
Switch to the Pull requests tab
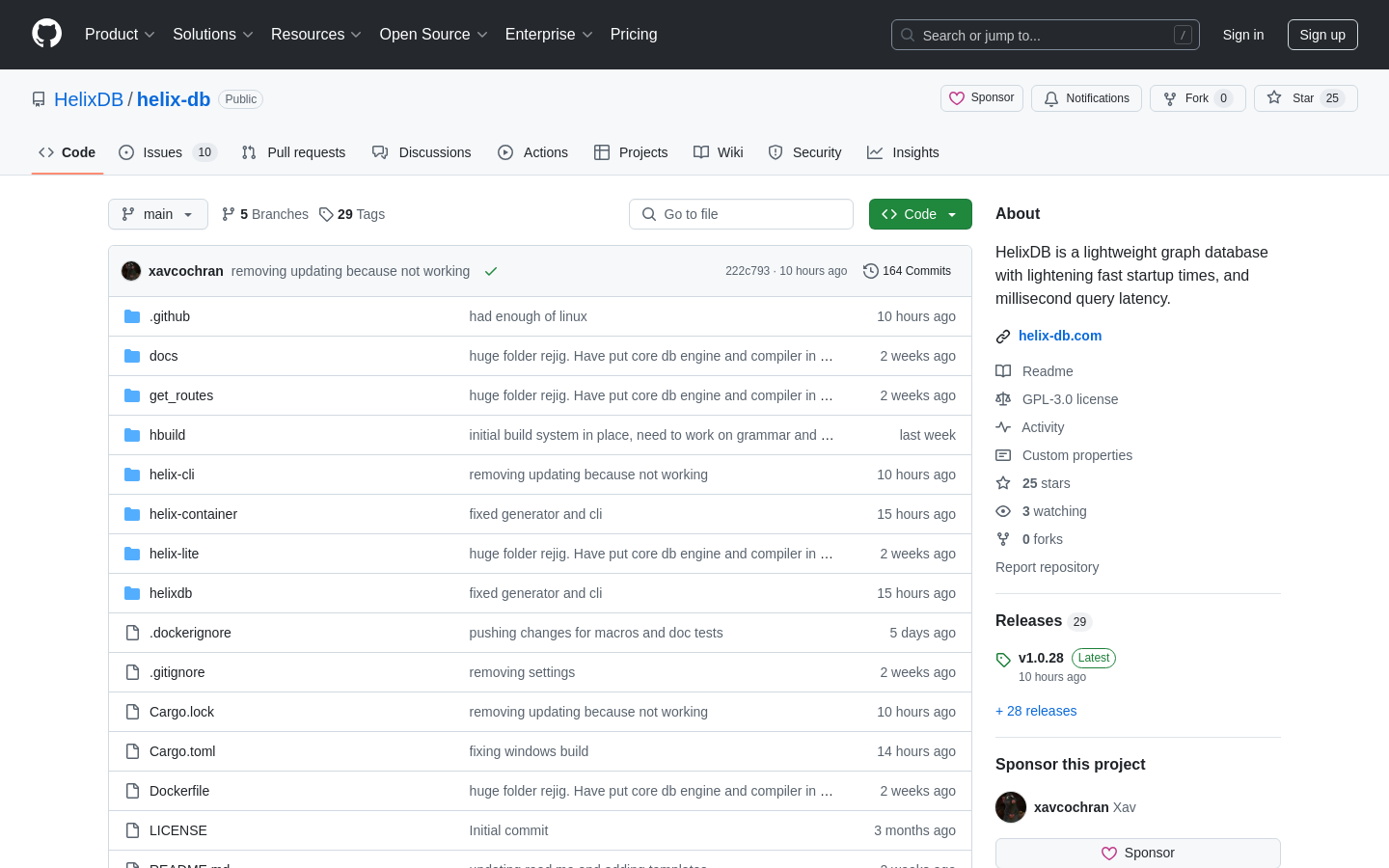[x=293, y=152]
